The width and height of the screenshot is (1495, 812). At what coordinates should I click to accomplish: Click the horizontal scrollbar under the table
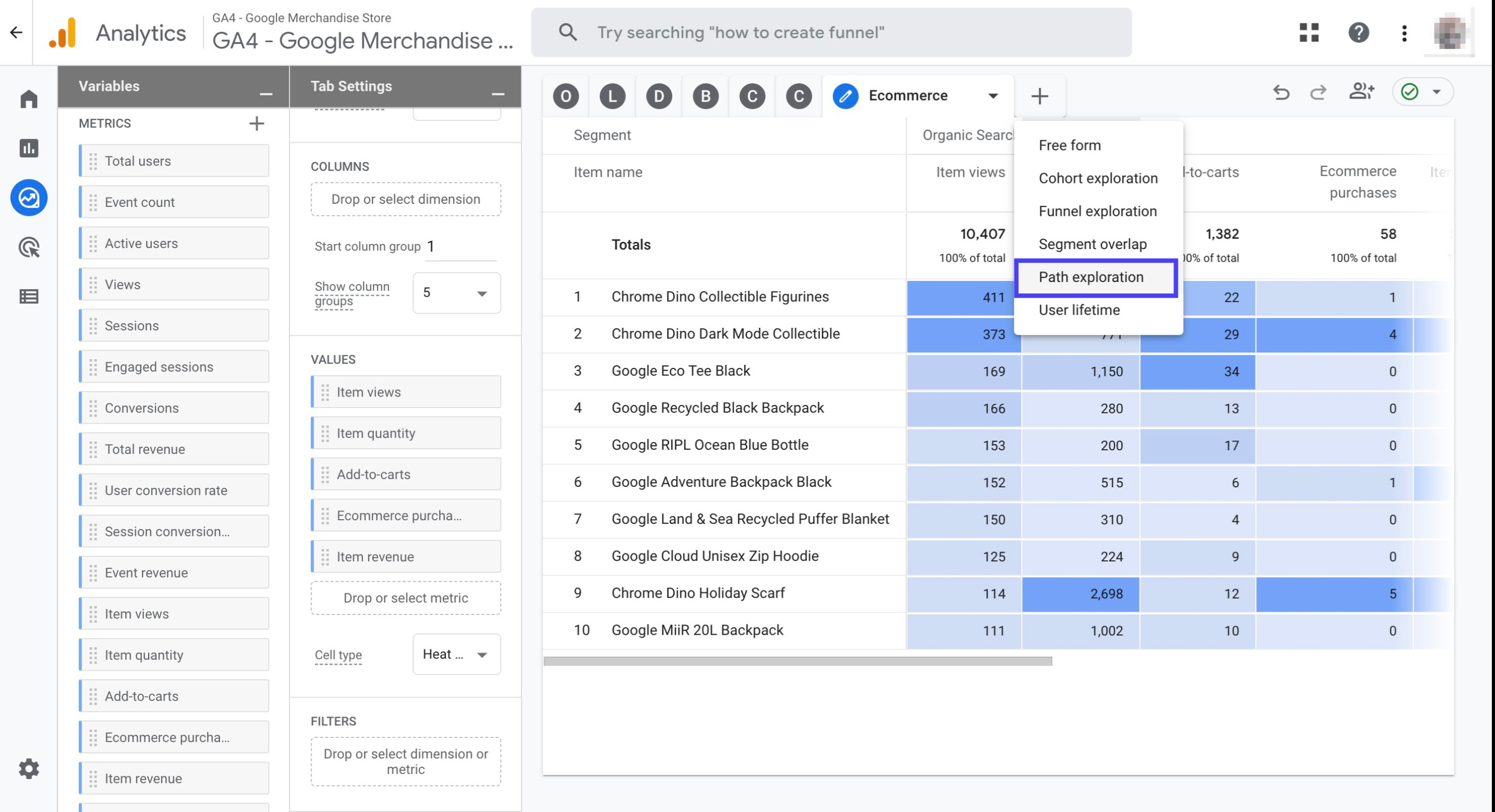(797, 661)
